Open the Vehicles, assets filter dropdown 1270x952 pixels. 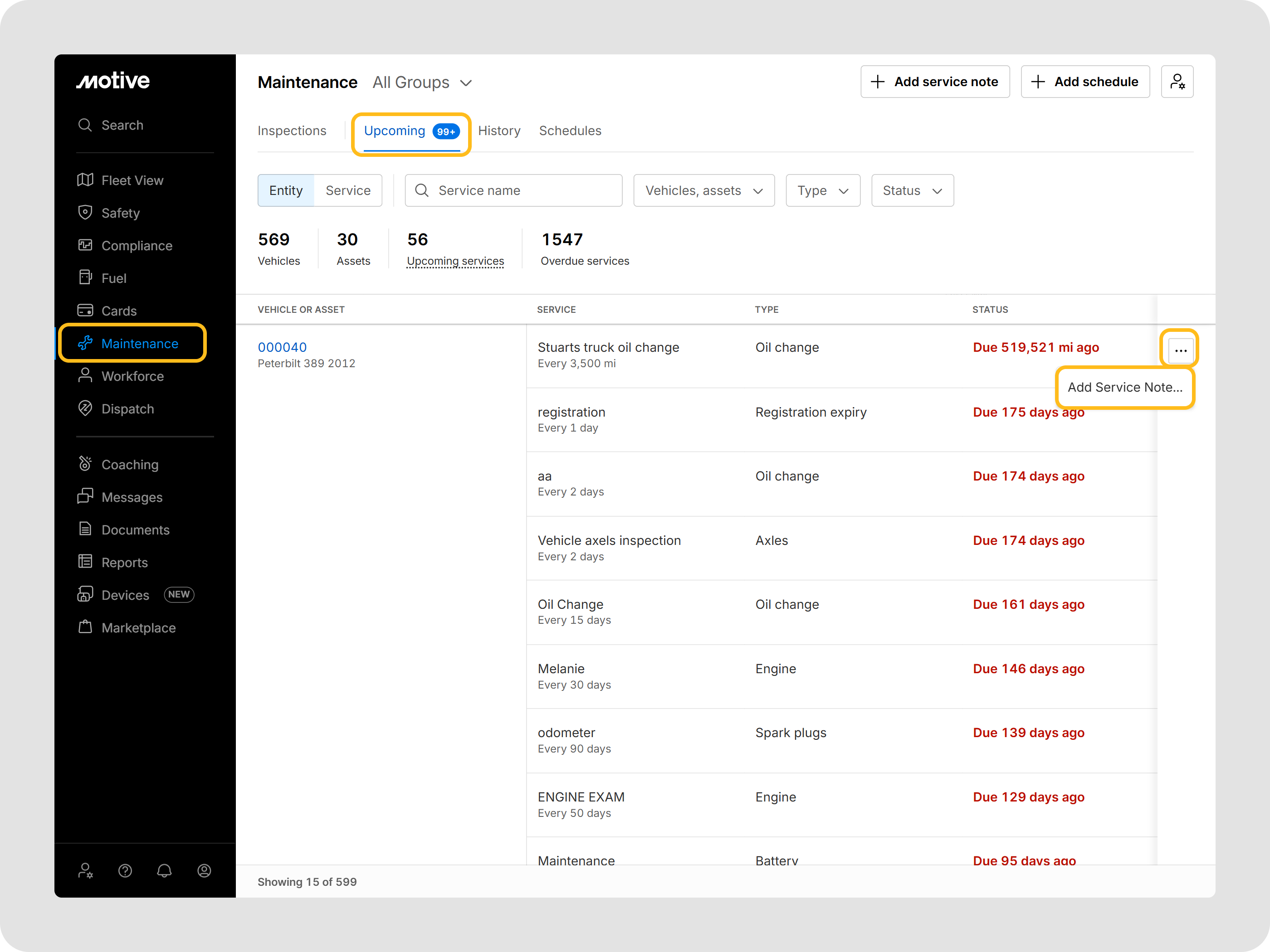[703, 190]
